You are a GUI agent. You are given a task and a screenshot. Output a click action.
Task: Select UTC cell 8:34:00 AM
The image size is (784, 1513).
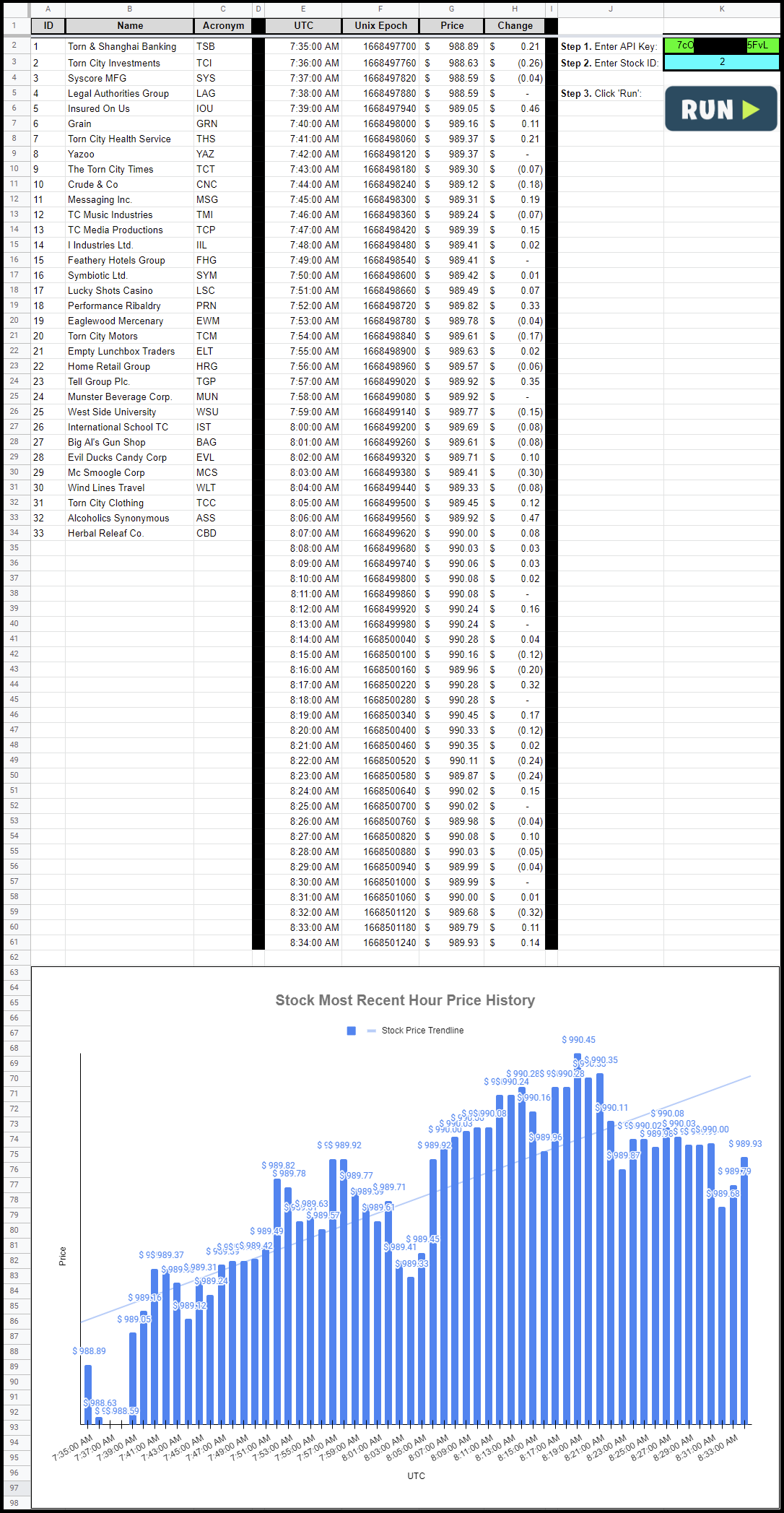[x=303, y=942]
